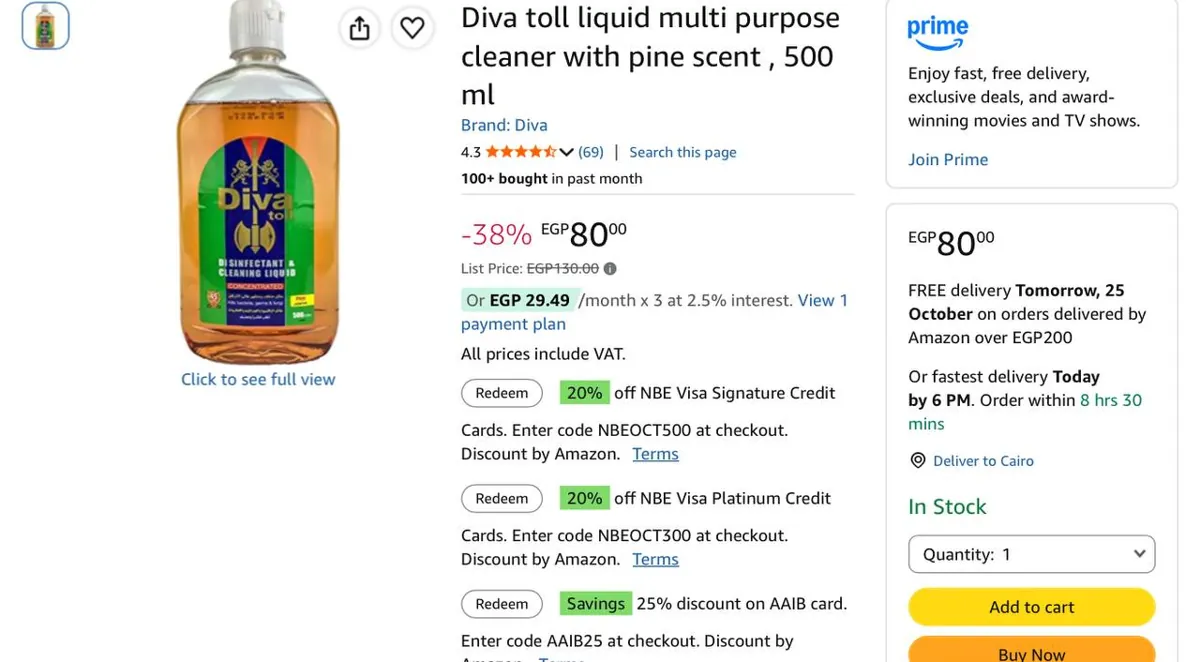Click the location pin icon beside Deliver to Cairo
Image resolution: width=1200 pixels, height=662 pixels.
tap(917, 461)
